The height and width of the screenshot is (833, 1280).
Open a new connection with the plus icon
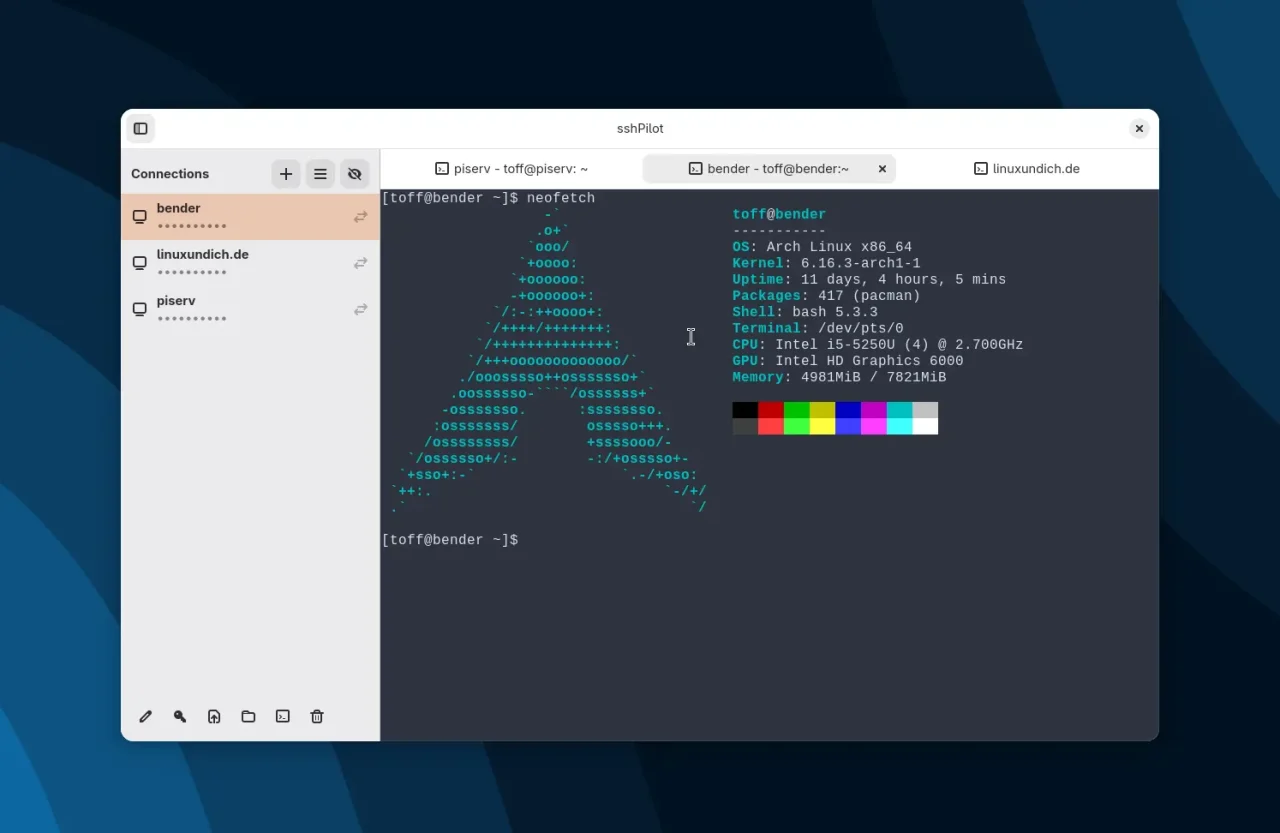tap(286, 173)
